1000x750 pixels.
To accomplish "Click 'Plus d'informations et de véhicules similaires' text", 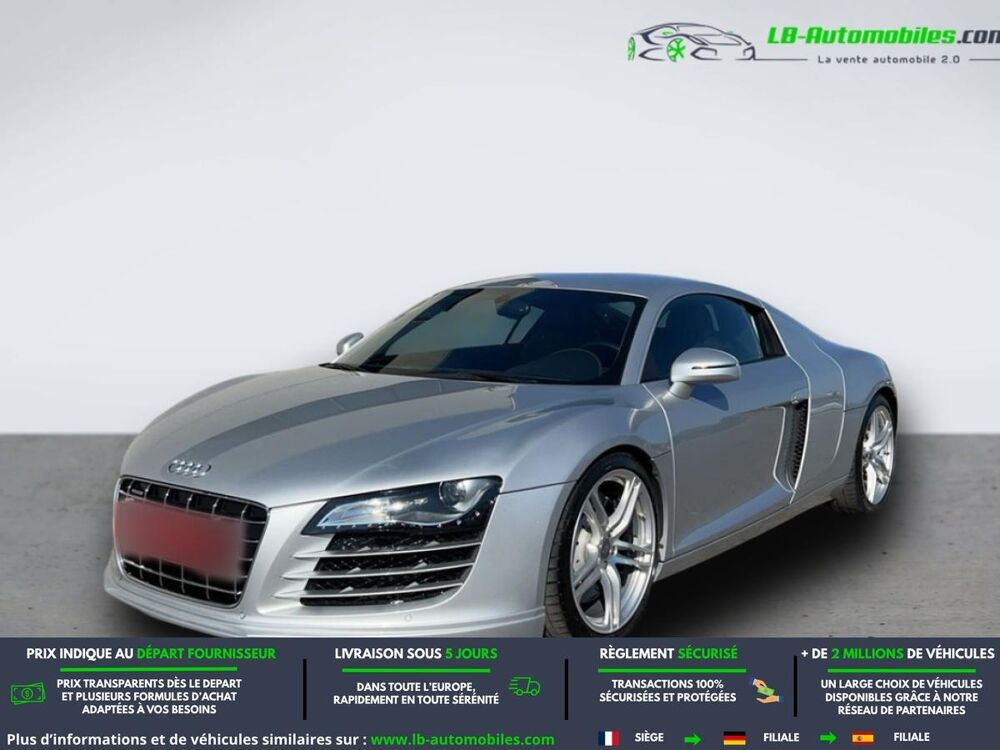I will (x=186, y=740).
